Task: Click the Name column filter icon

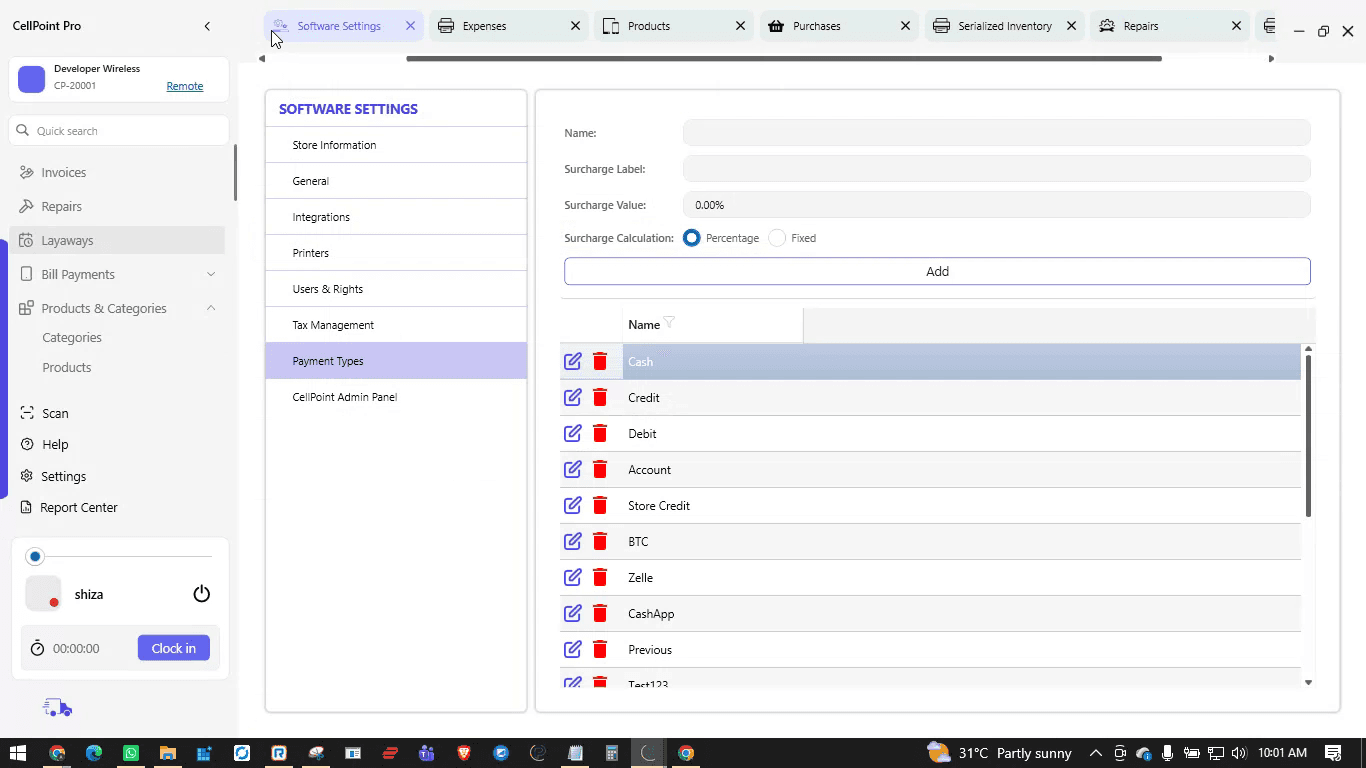Action: click(x=669, y=322)
